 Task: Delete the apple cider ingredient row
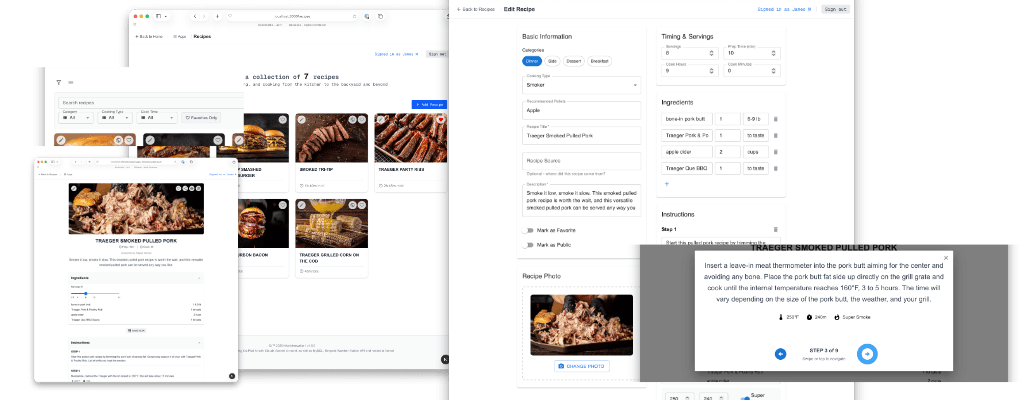click(x=776, y=152)
